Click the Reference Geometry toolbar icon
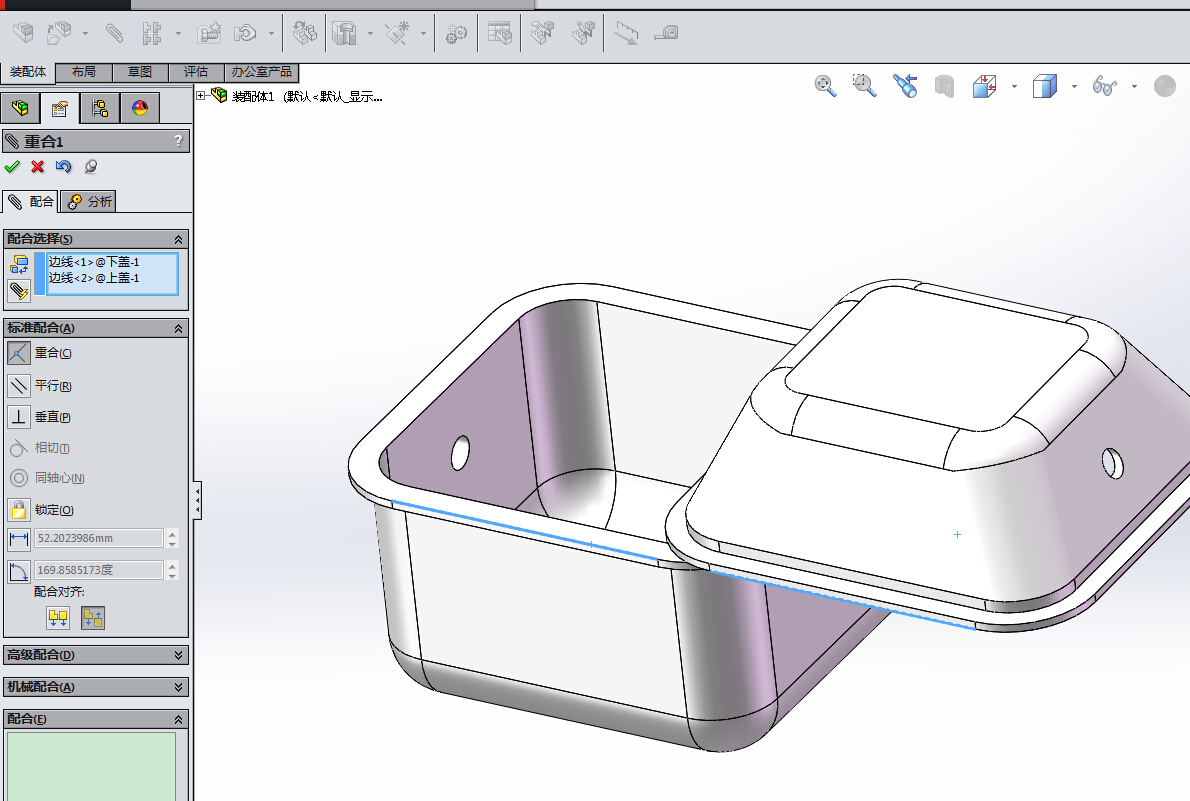 click(x=398, y=33)
